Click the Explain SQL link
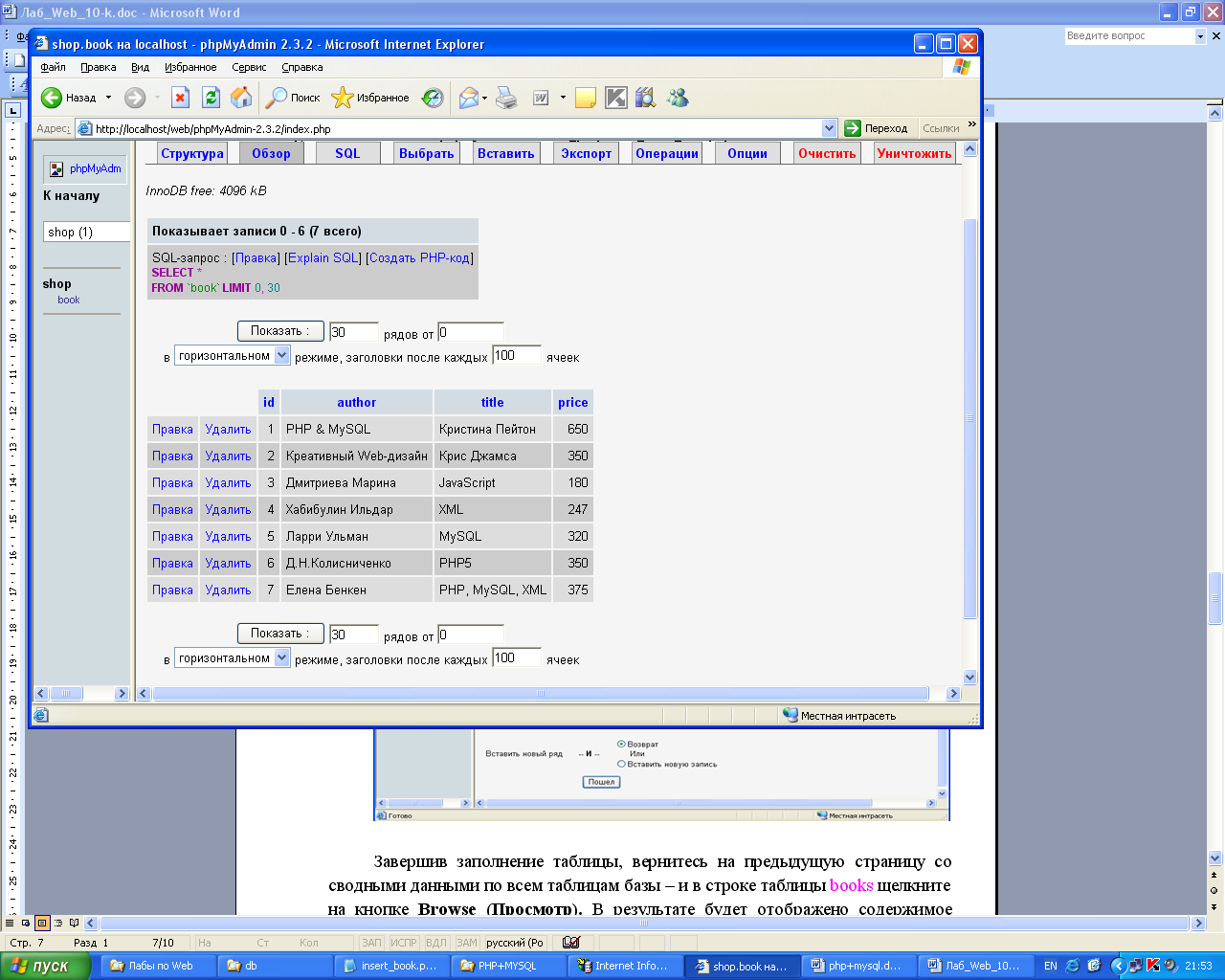The height and width of the screenshot is (980, 1225). point(323,257)
